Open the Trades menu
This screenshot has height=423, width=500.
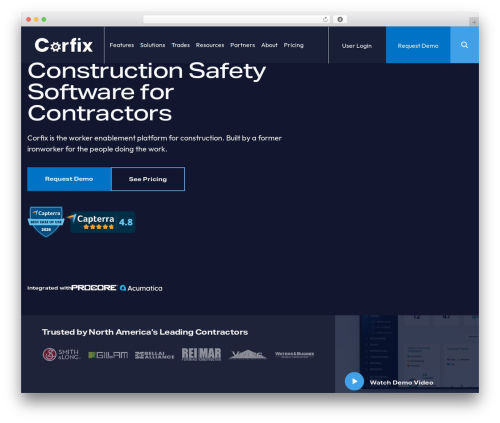(180, 45)
